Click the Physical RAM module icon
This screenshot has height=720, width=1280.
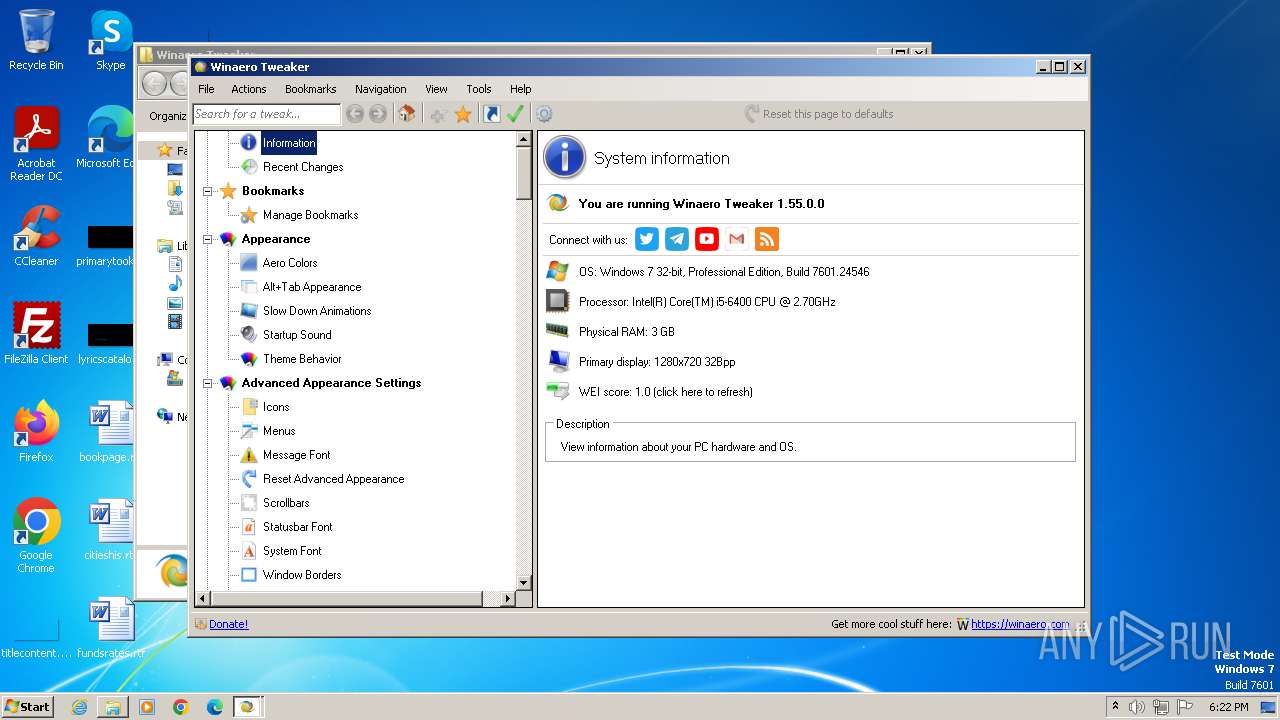point(558,331)
